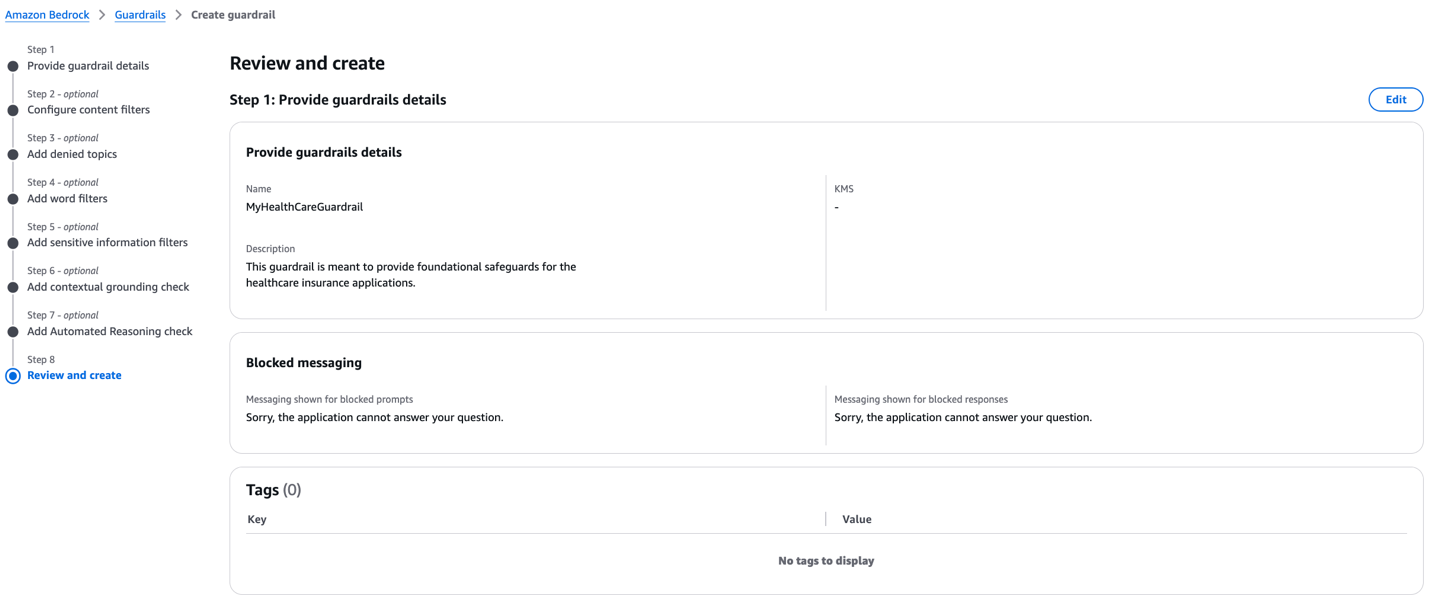Viewport: 1431px width, 611px height.
Task: Click the Step 4 step circle
Action: (x=13, y=198)
